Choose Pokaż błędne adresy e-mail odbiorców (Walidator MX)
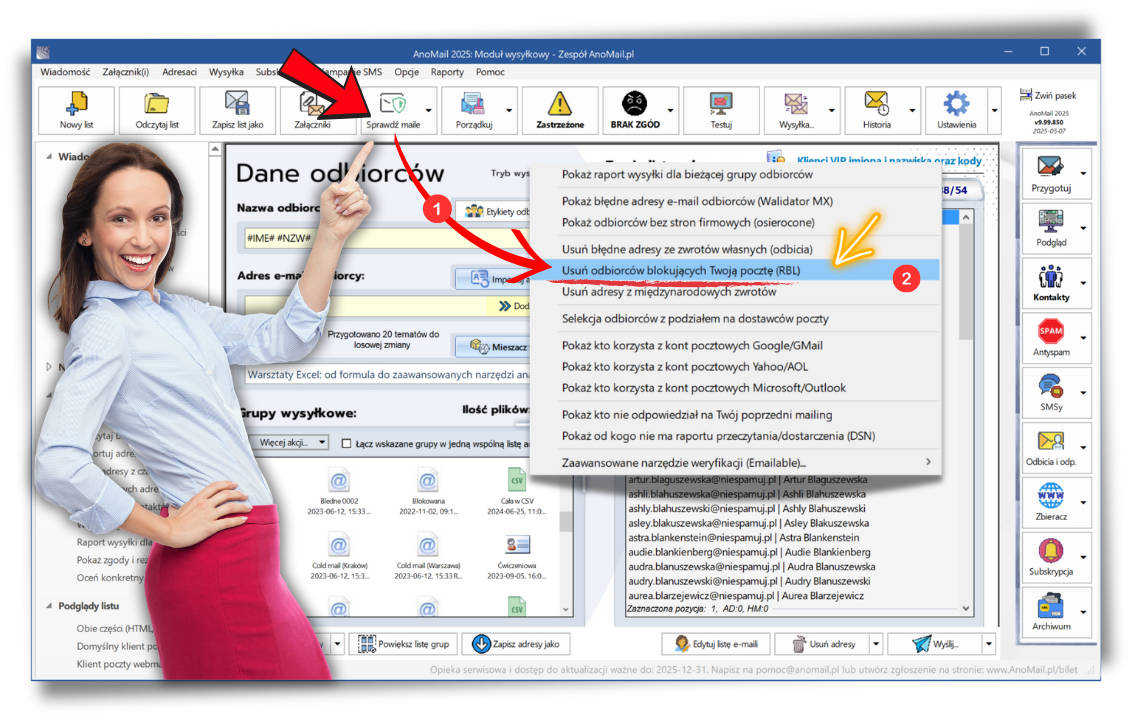 coord(736,201)
